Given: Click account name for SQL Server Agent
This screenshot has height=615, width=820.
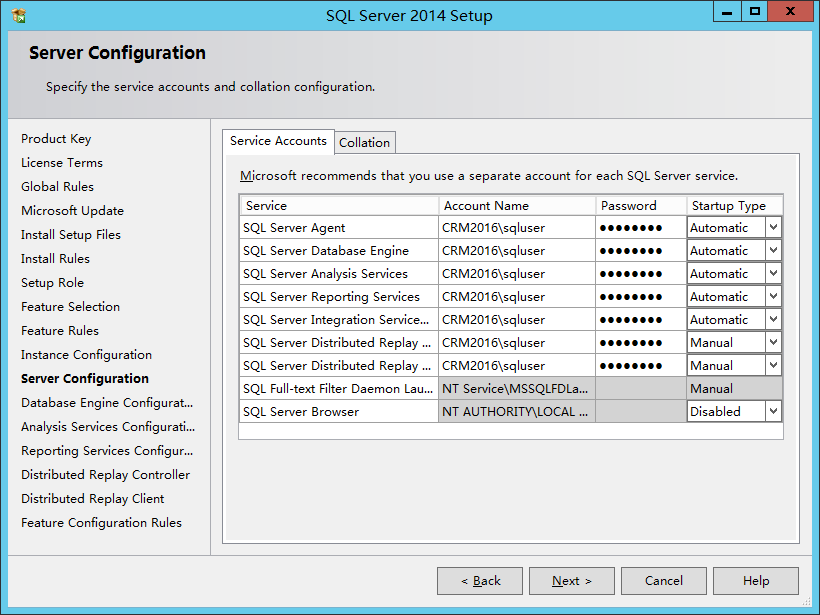Looking at the screenshot, I should (x=517, y=227).
